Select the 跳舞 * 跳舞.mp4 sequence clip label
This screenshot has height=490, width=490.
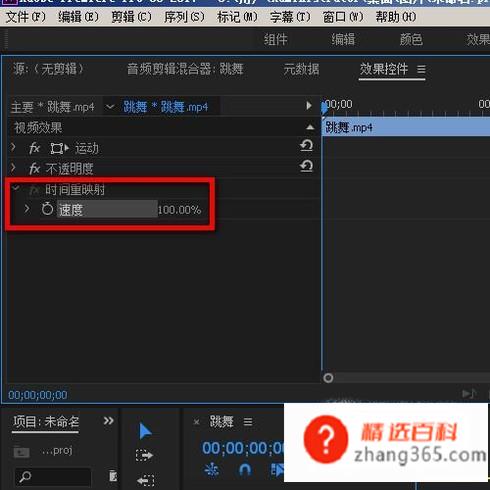pyautogui.click(x=166, y=107)
